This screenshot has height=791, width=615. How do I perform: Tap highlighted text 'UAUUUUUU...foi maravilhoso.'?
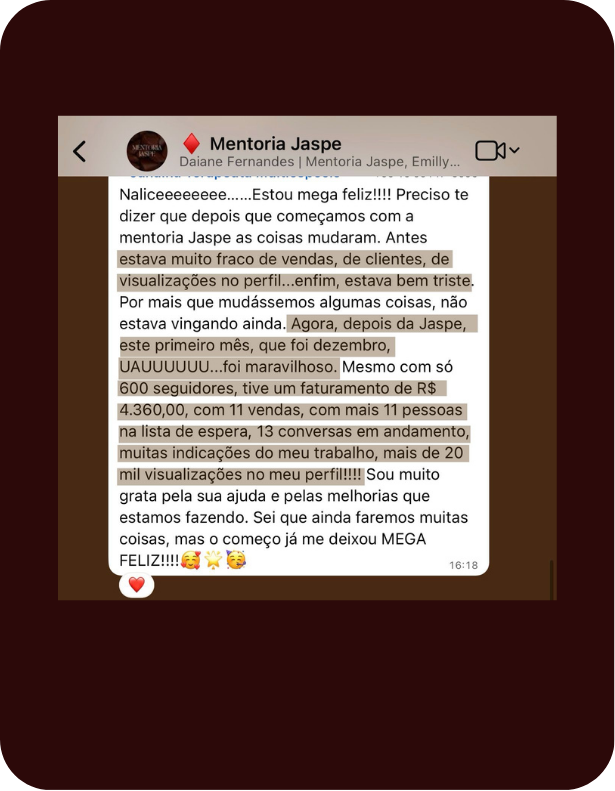point(228,367)
